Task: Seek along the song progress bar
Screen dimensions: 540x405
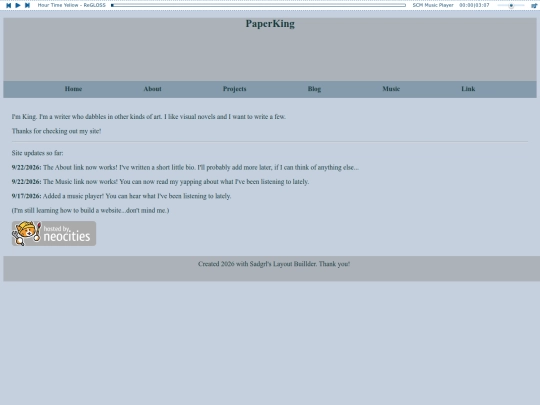Action: click(x=258, y=5)
